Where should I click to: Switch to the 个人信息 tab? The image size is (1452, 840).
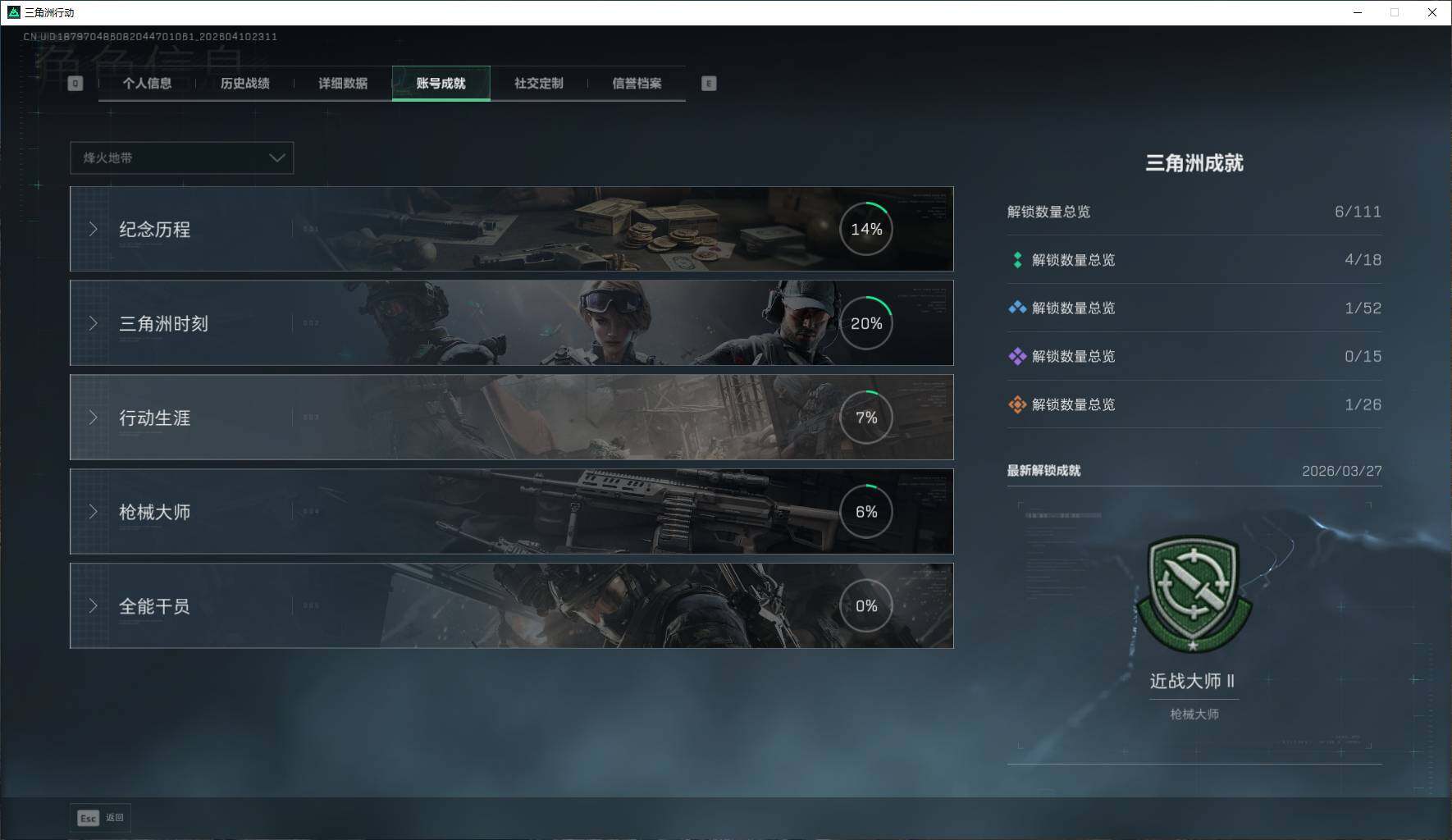(147, 84)
